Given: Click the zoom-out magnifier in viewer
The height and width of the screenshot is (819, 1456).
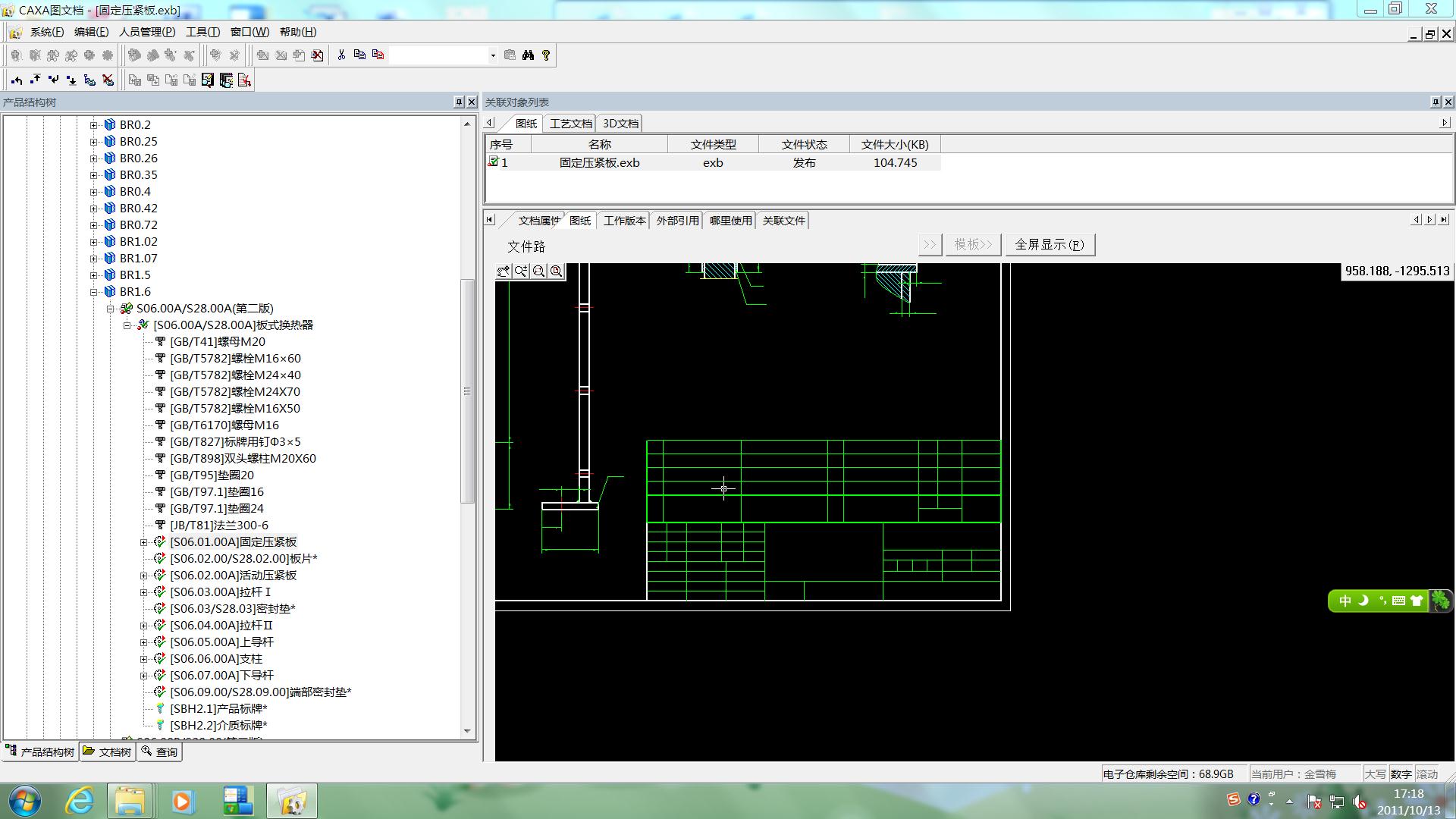Looking at the screenshot, I should click(538, 271).
